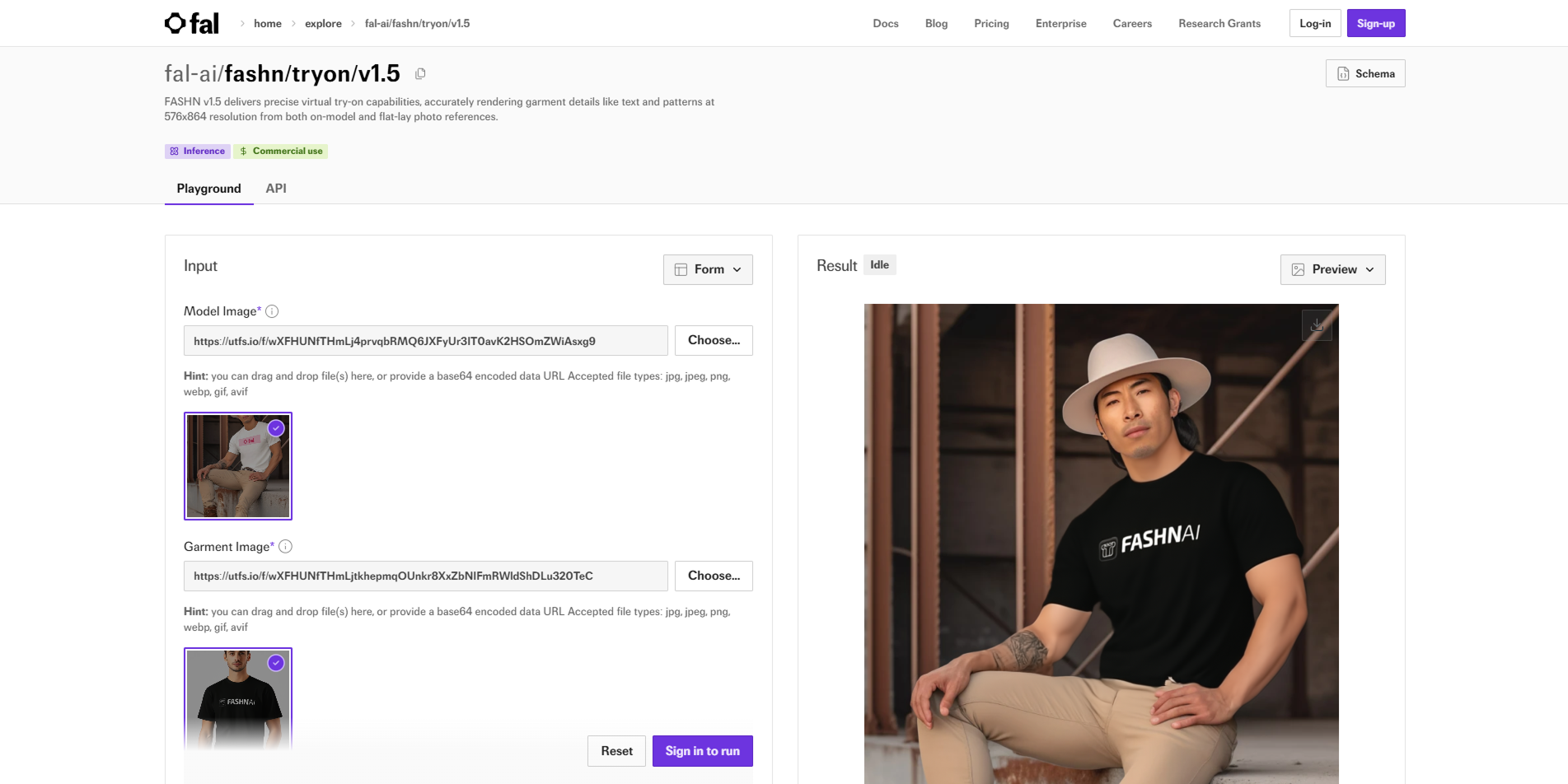The width and height of the screenshot is (1568, 784).
Task: Click the Commercial use tag
Action: [281, 152]
